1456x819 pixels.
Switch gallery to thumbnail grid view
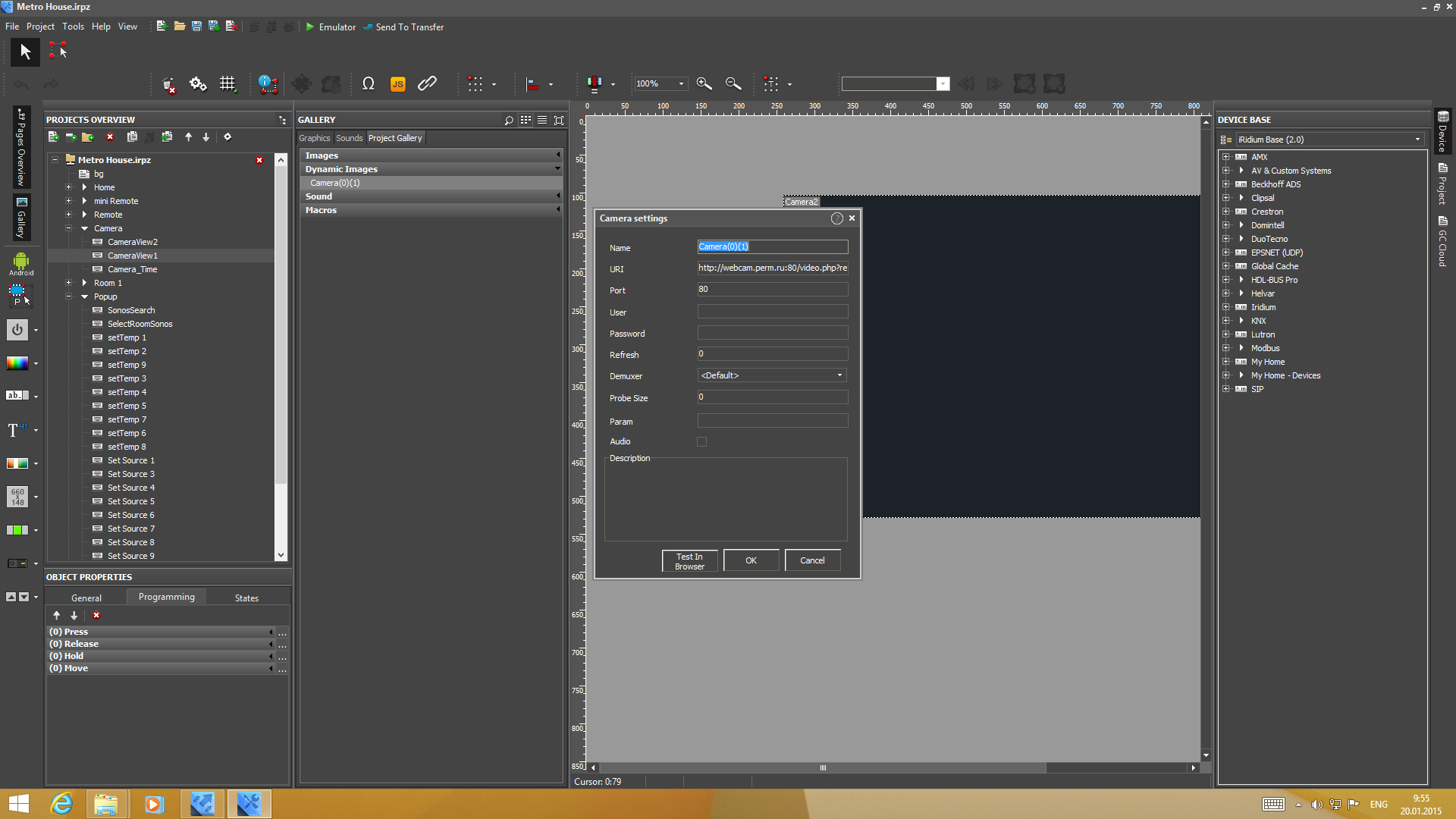(x=526, y=120)
